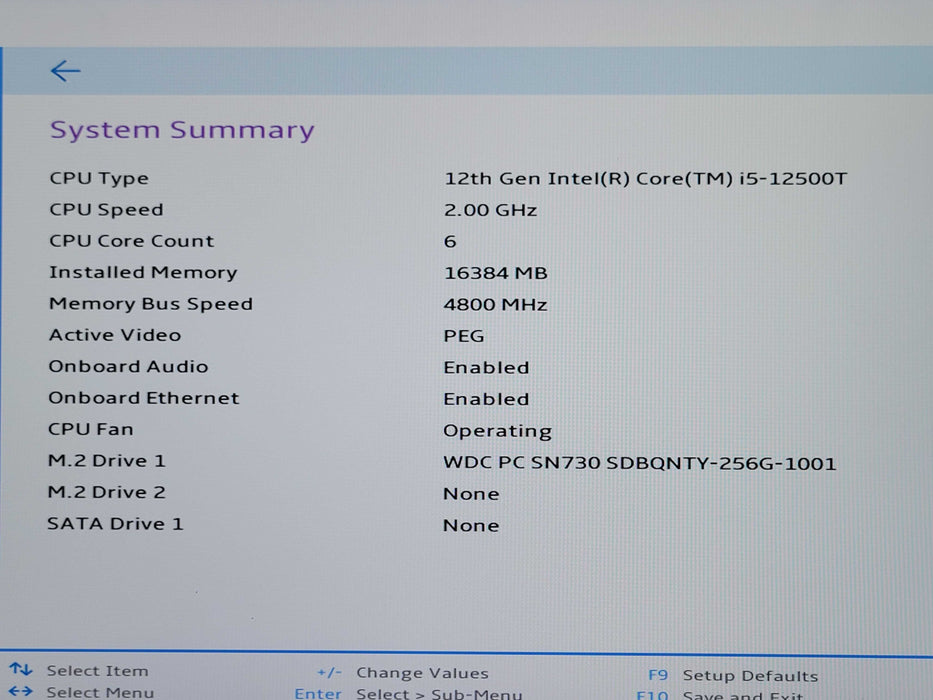Image resolution: width=933 pixels, height=700 pixels.
Task: Click the M.2 Drive 2 None value
Action: 471,494
